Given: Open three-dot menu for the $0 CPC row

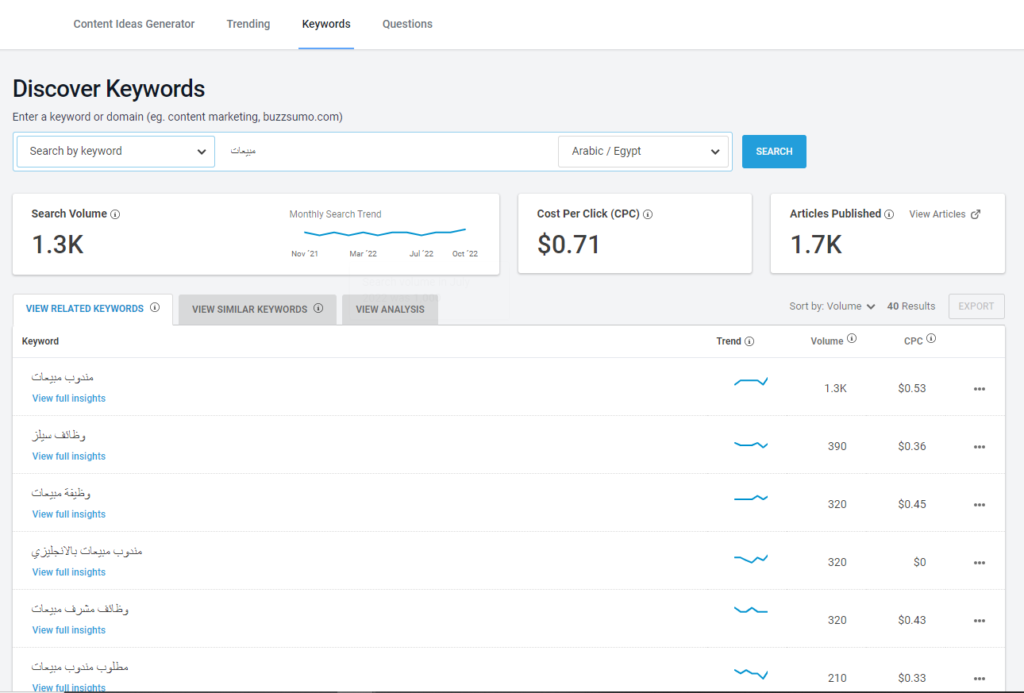Looking at the screenshot, I should pyautogui.click(x=979, y=563).
